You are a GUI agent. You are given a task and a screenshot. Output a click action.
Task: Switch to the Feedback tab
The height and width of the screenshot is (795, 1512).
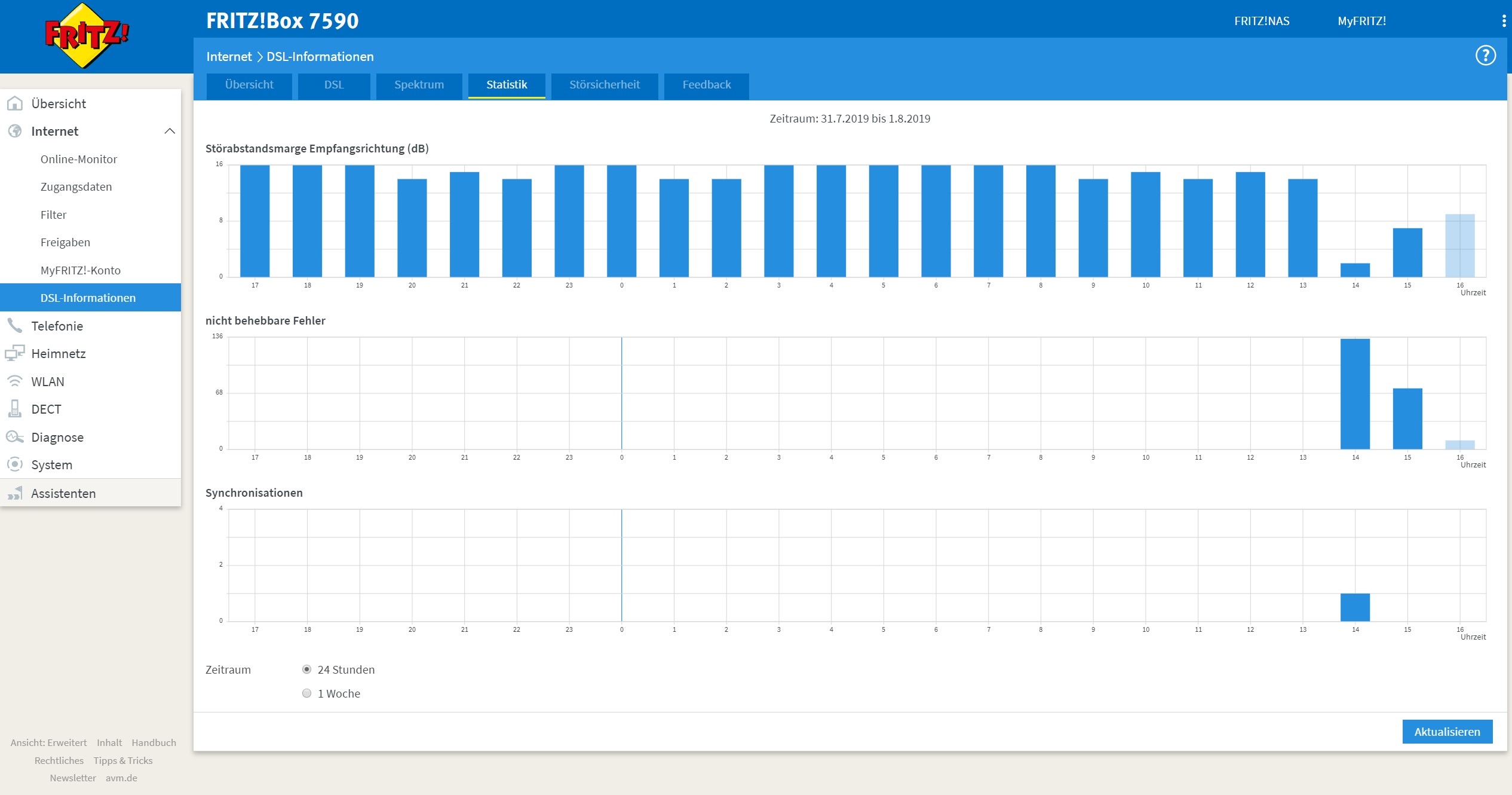707,85
